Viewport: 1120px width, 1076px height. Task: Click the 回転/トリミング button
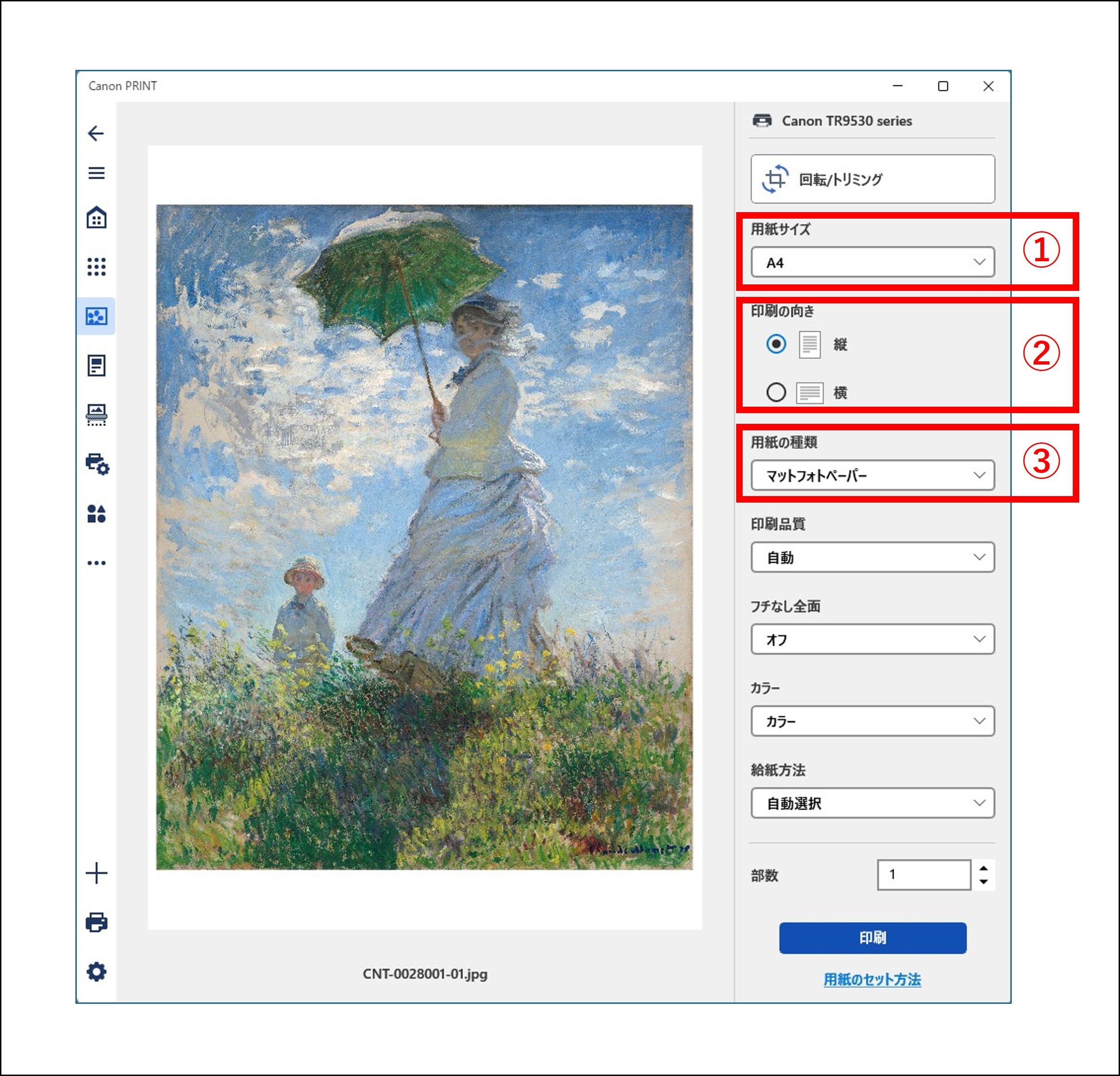click(872, 179)
